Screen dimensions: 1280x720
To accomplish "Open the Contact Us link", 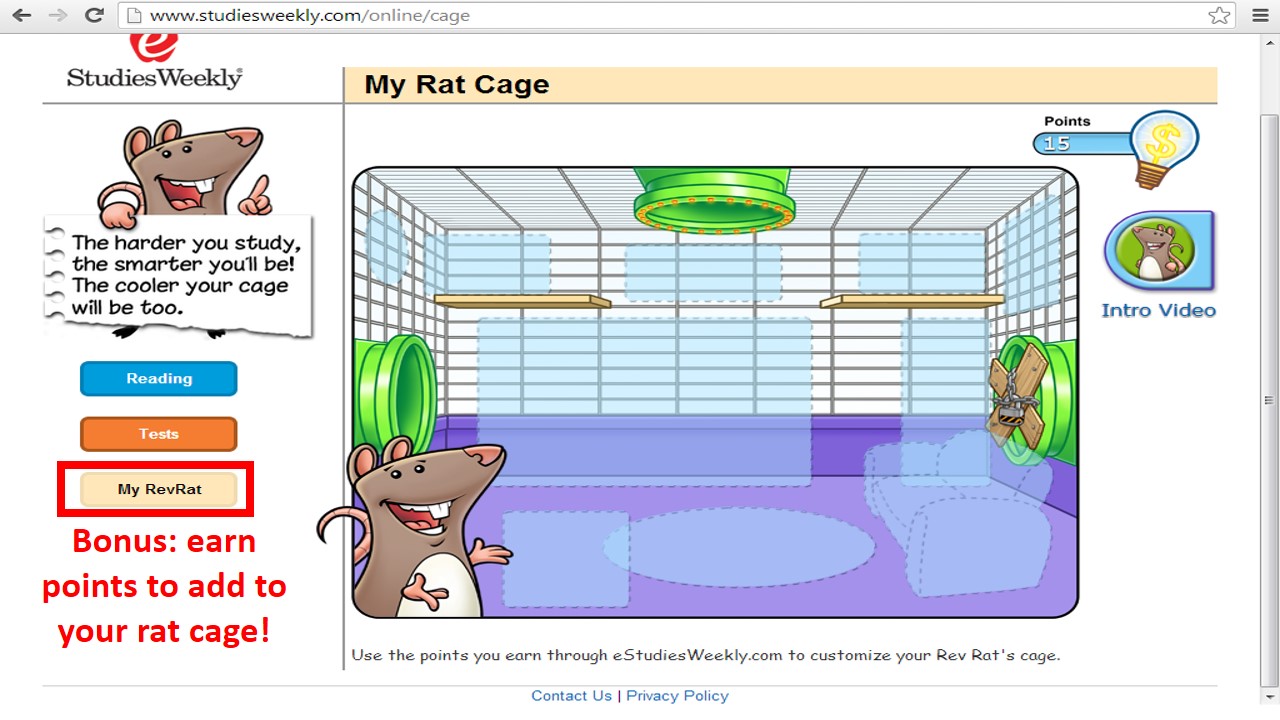I will (x=571, y=696).
